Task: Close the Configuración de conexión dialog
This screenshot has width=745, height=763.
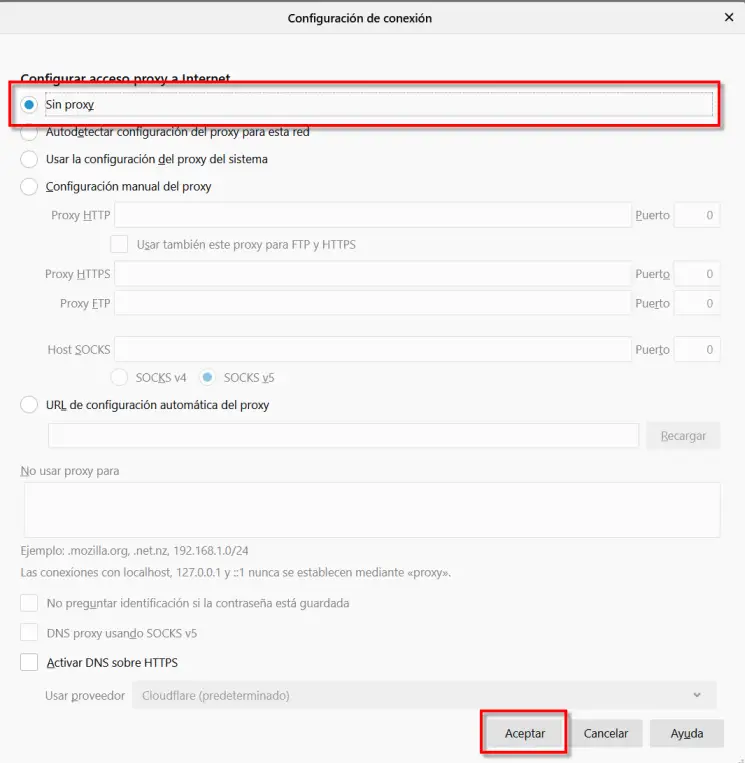Action: click(x=728, y=18)
